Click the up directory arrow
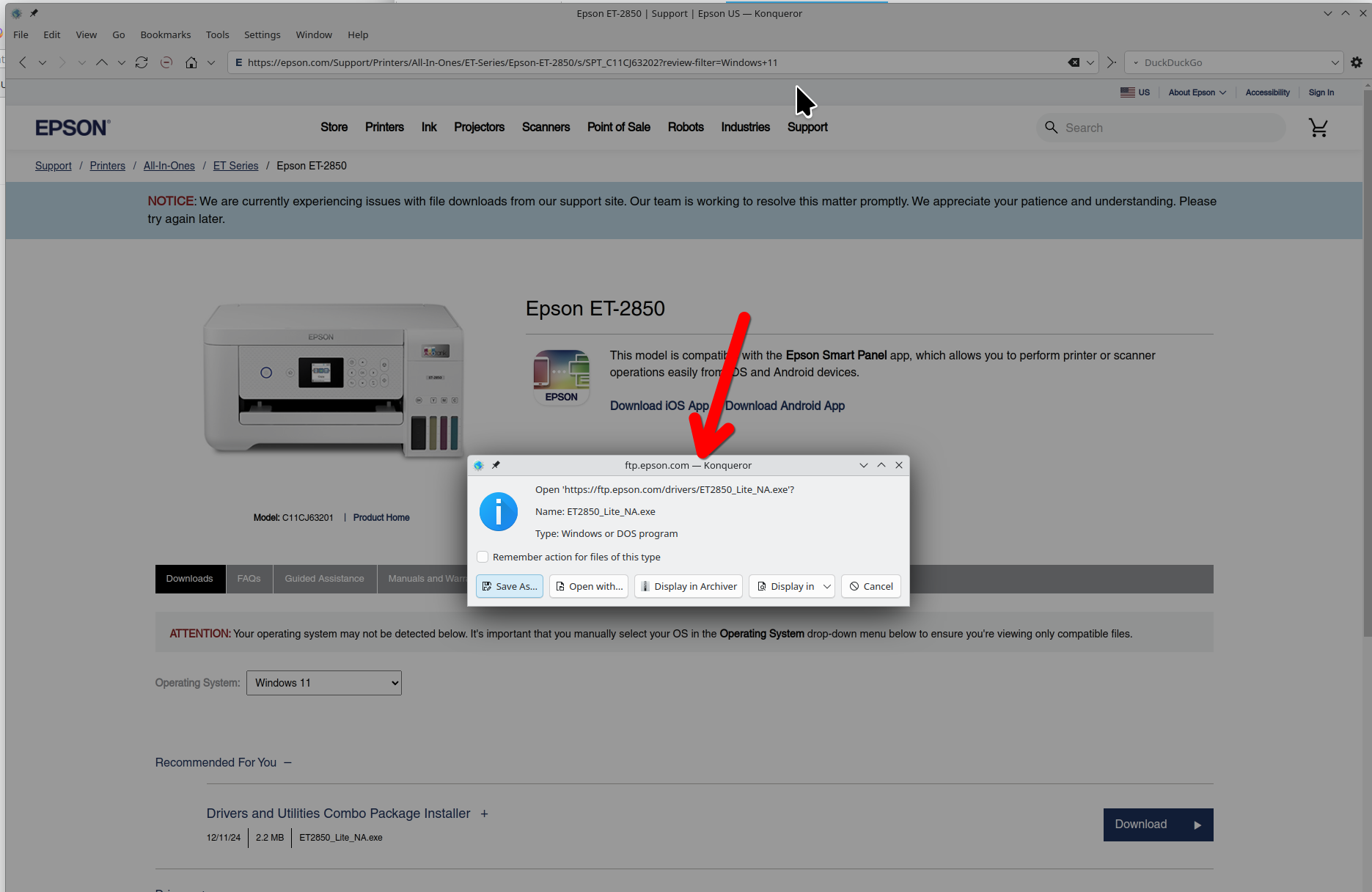The height and width of the screenshot is (892, 1372). 102,62
